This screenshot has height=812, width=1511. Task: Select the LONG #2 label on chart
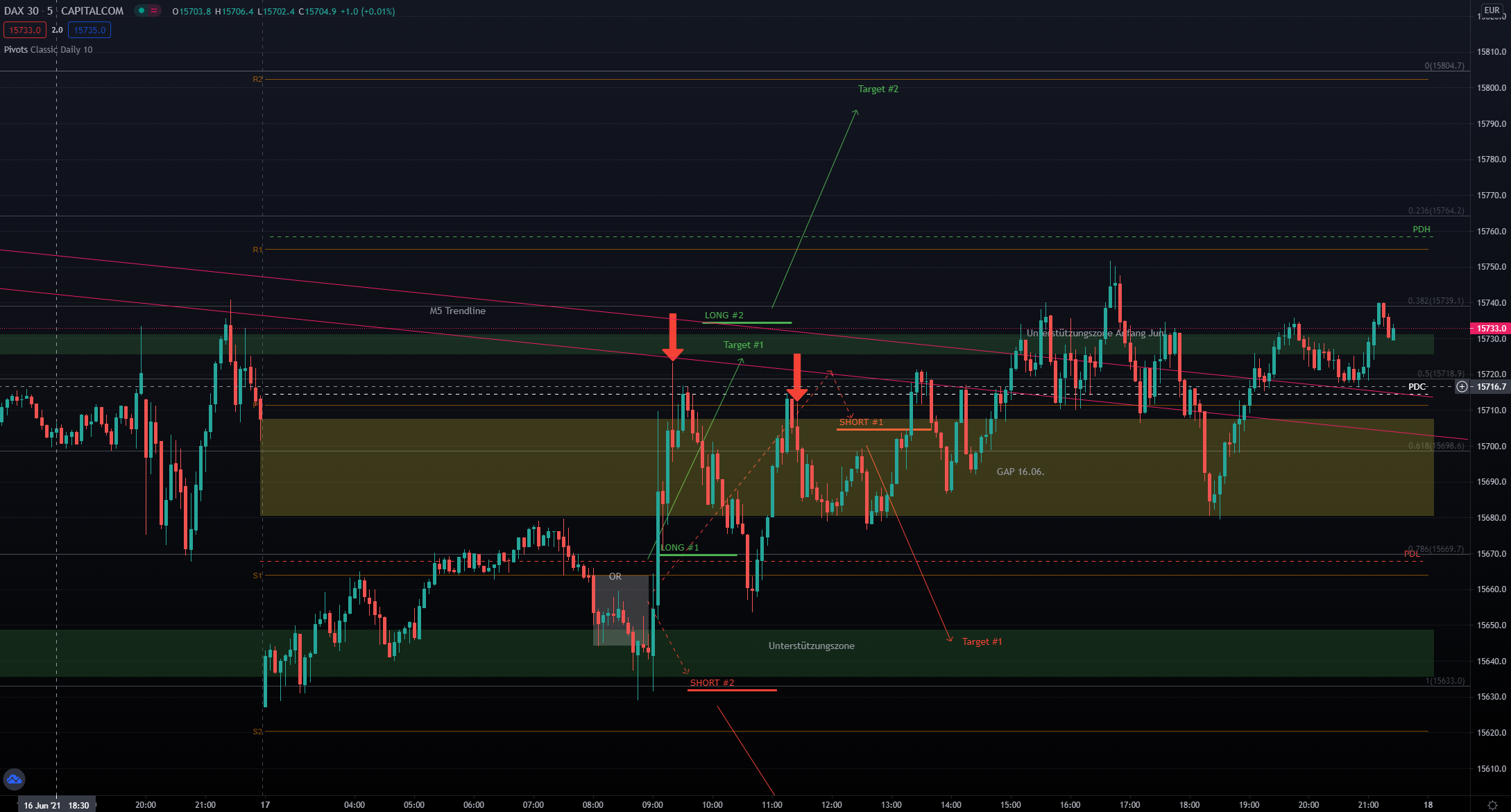(x=724, y=316)
